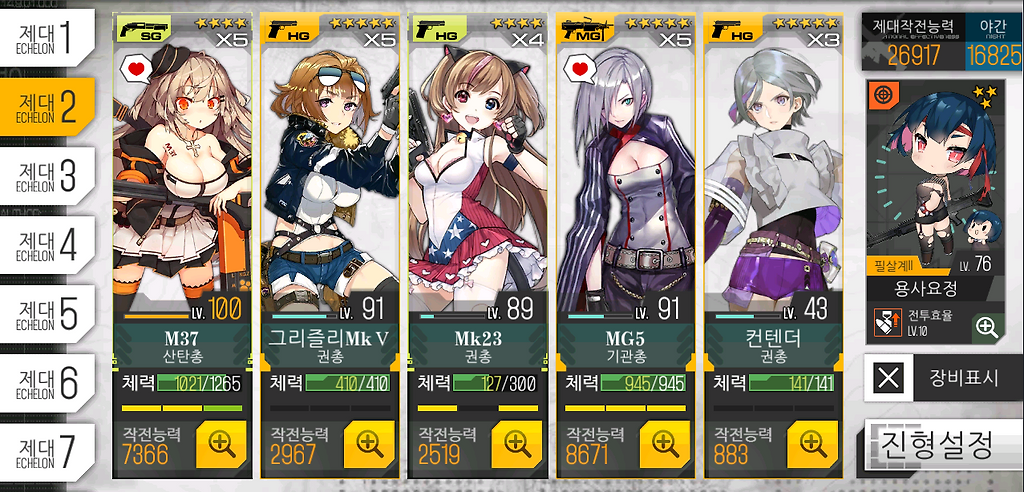View Contender details with magnifier icon
1024x492 pixels.
[x=812, y=444]
